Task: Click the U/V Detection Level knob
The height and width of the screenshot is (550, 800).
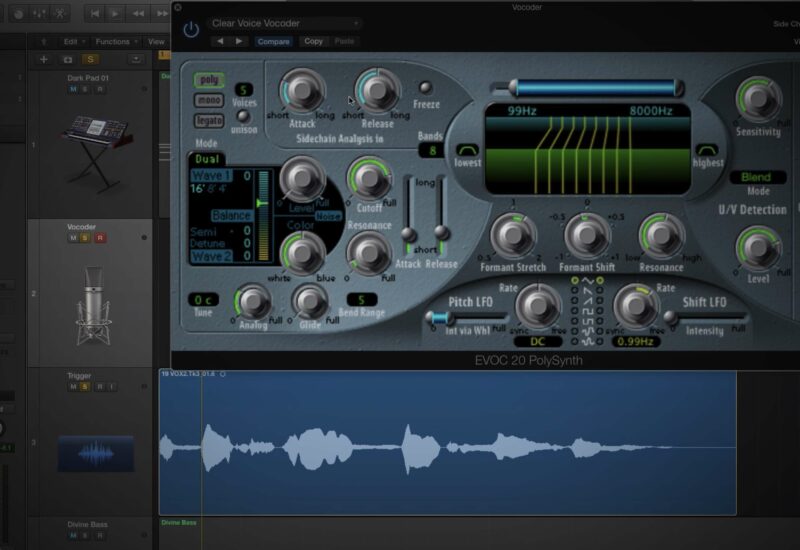Action: (x=758, y=248)
